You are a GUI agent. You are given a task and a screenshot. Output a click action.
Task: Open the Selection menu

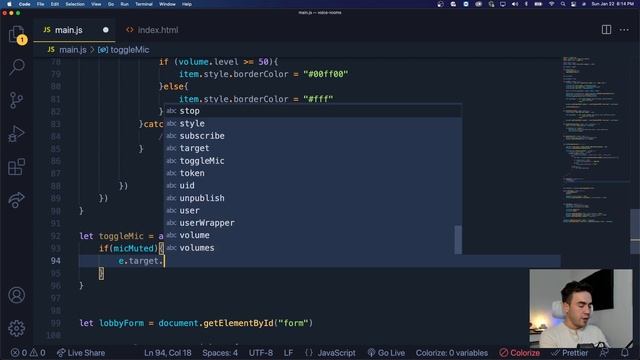pyautogui.click(x=75, y=4)
